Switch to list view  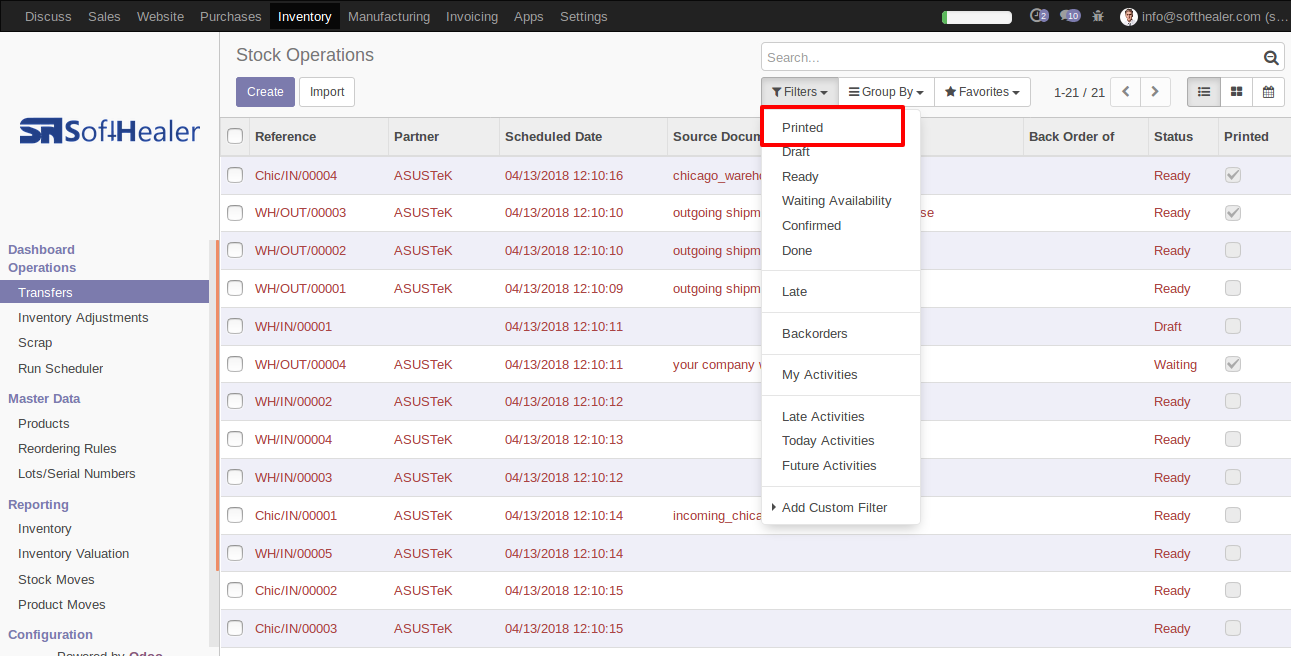1204,92
